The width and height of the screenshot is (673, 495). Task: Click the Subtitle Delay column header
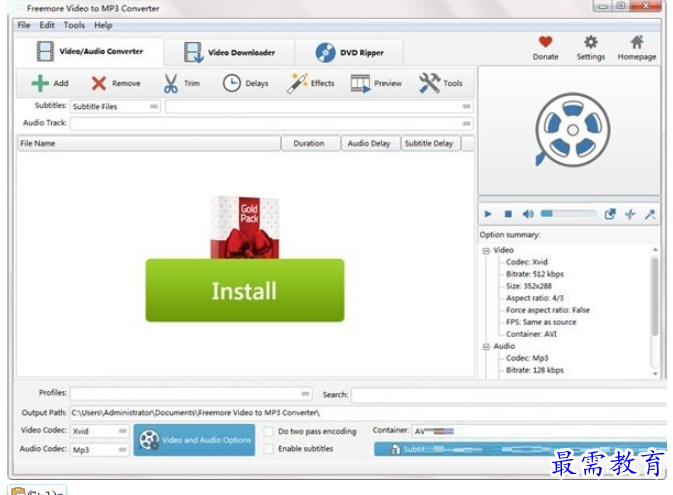429,143
